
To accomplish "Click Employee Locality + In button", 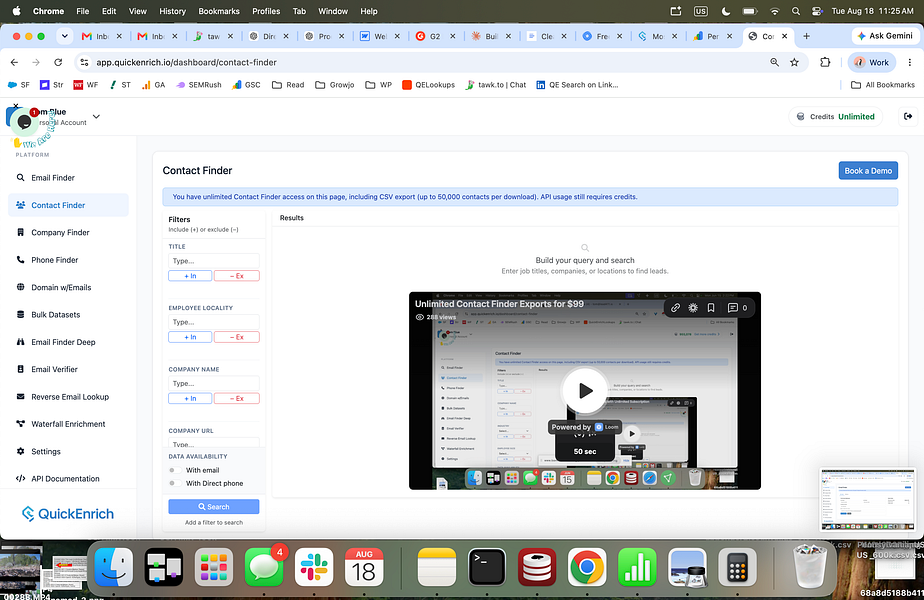I will (x=190, y=337).
